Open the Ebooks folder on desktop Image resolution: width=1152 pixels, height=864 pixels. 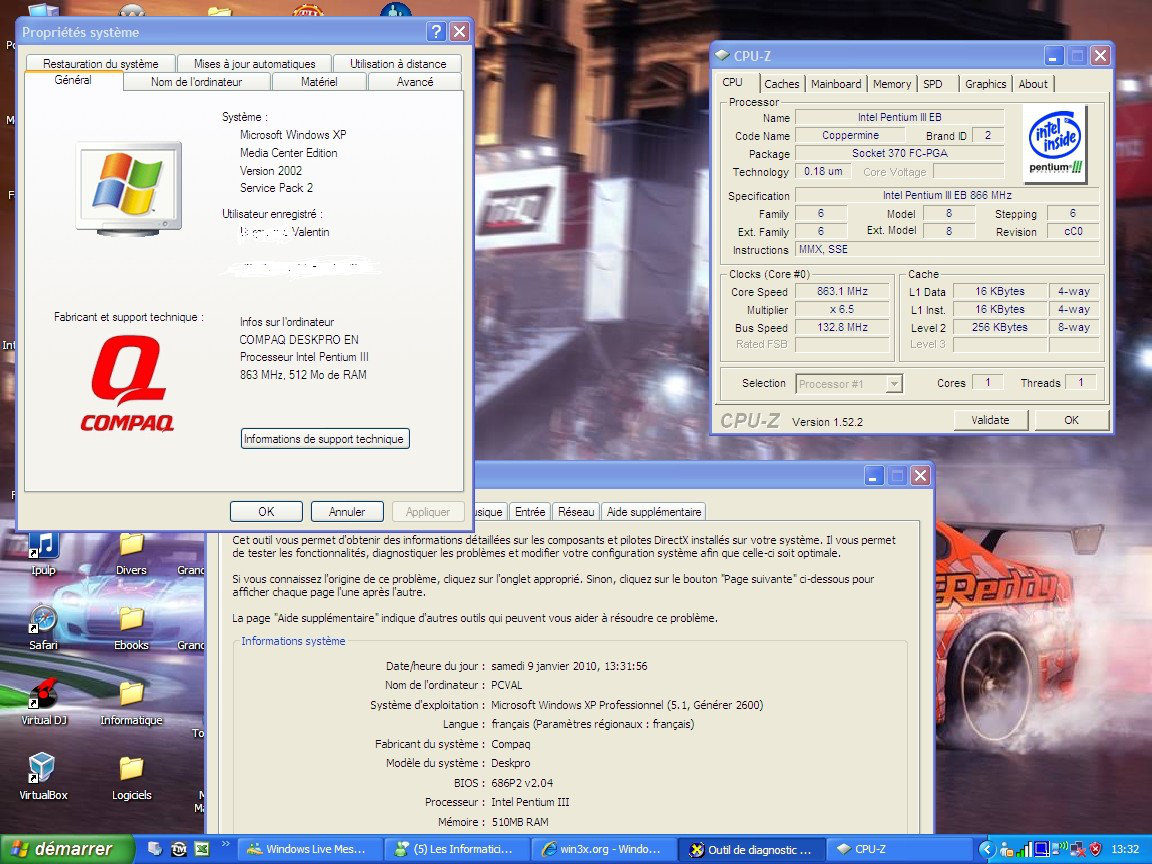pyautogui.click(x=131, y=625)
